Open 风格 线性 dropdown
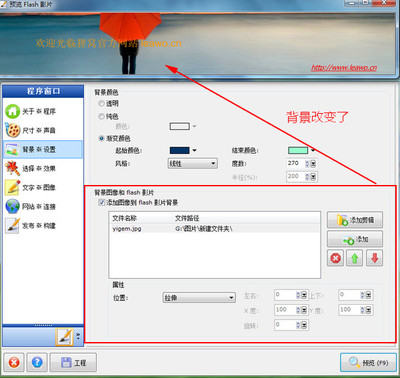The image size is (400, 378). tap(193, 164)
